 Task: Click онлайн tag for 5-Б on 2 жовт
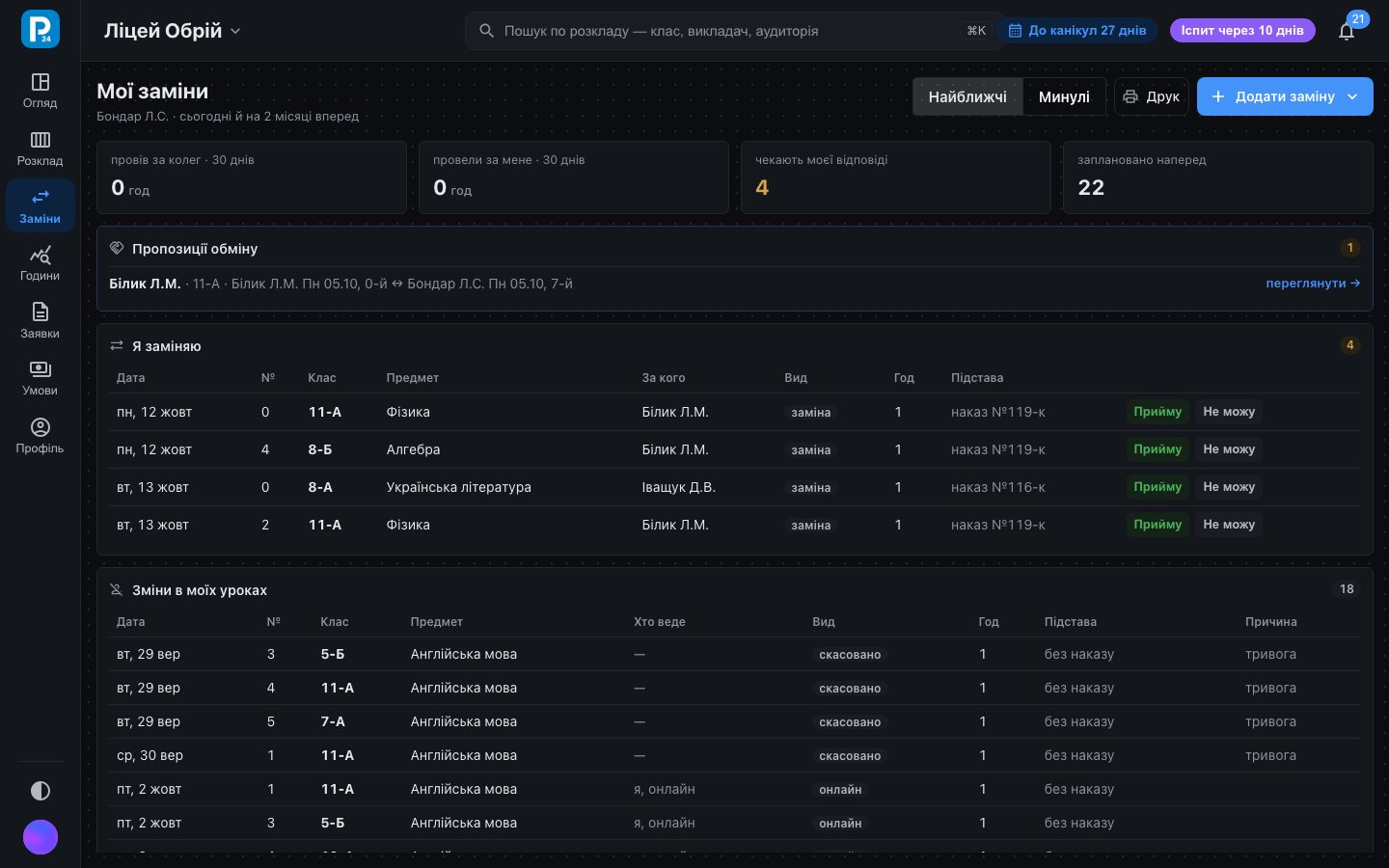[840, 824]
